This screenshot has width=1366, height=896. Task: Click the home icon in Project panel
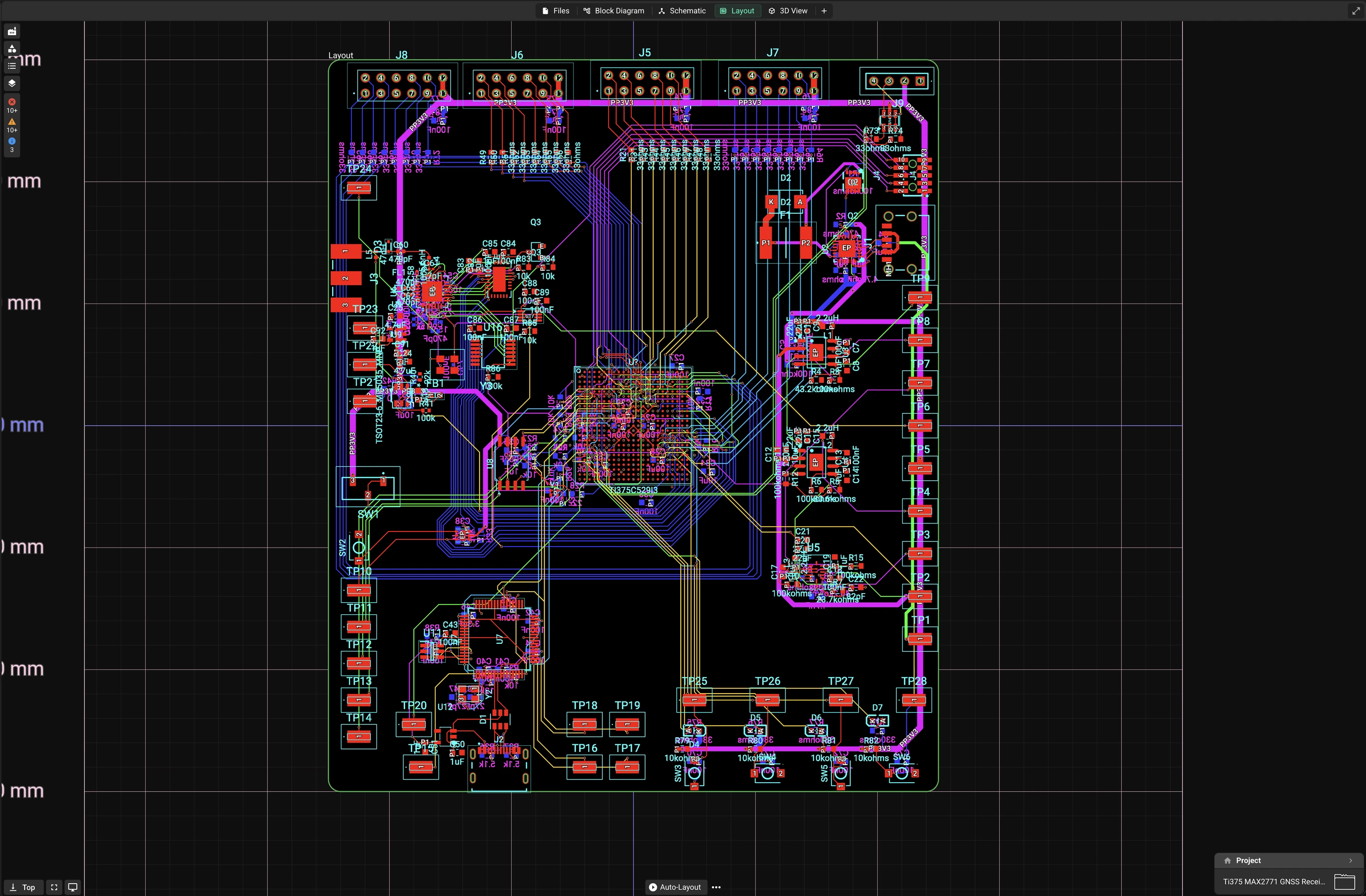coord(1227,860)
